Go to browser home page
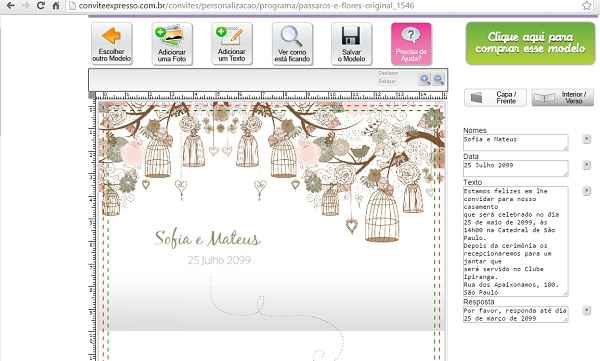The height and width of the screenshot is (361, 600). 56,5
